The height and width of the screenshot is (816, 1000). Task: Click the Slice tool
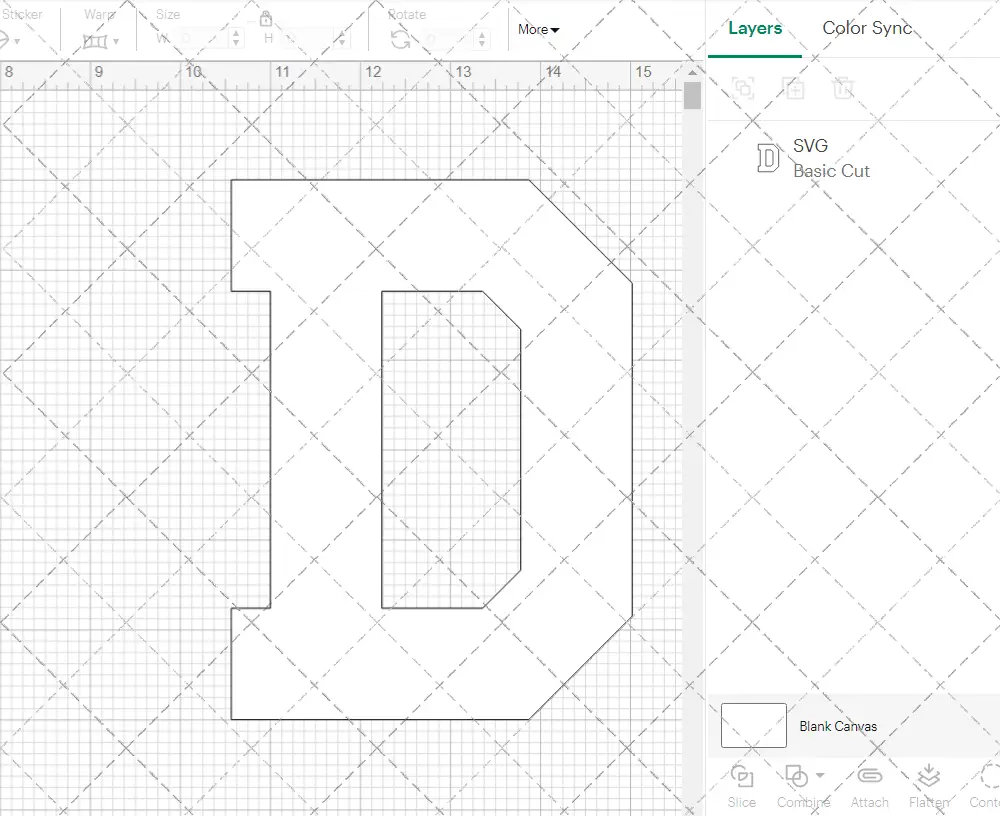coord(742,787)
